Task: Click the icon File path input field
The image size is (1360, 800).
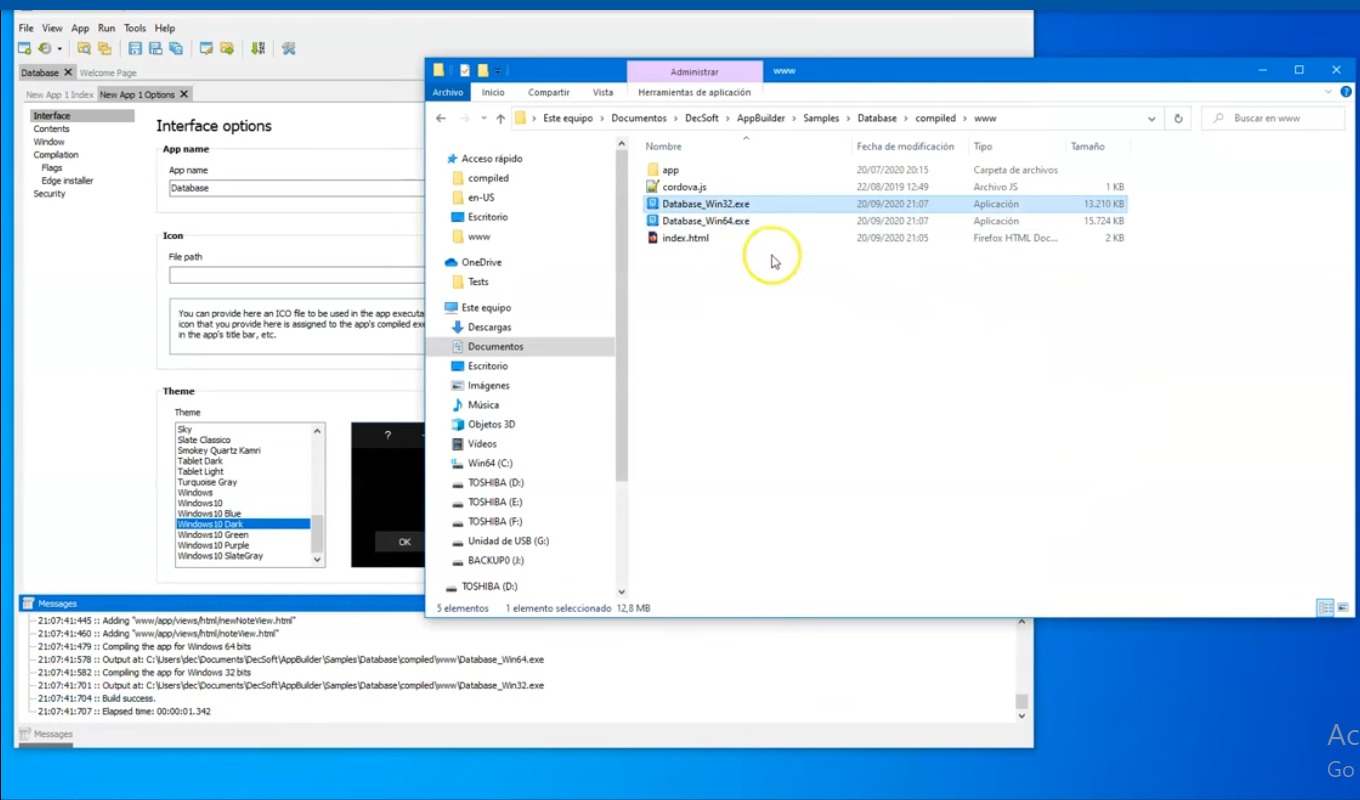Action: tap(297, 275)
